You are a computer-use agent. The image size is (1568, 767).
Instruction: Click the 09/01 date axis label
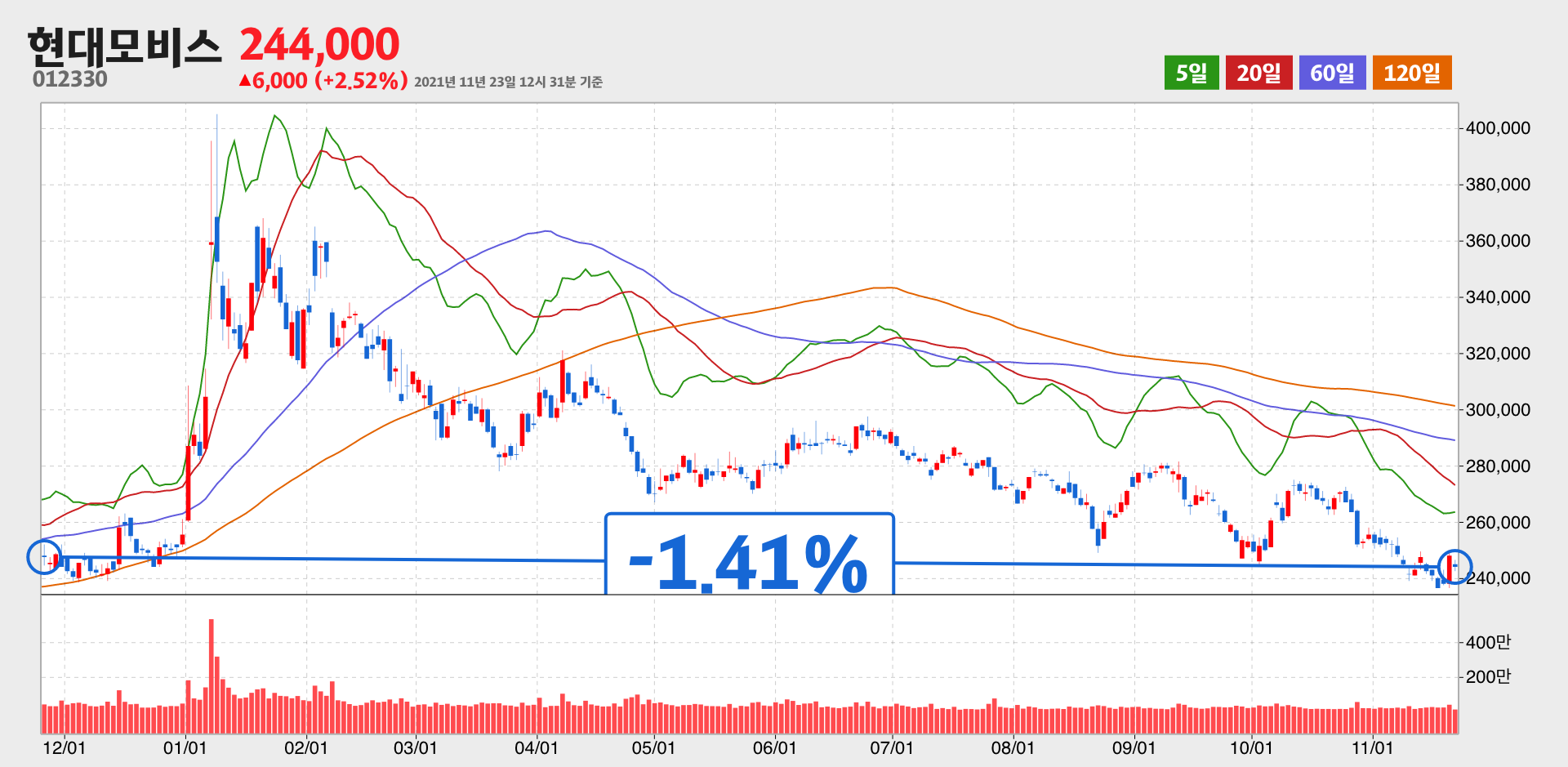(1134, 748)
